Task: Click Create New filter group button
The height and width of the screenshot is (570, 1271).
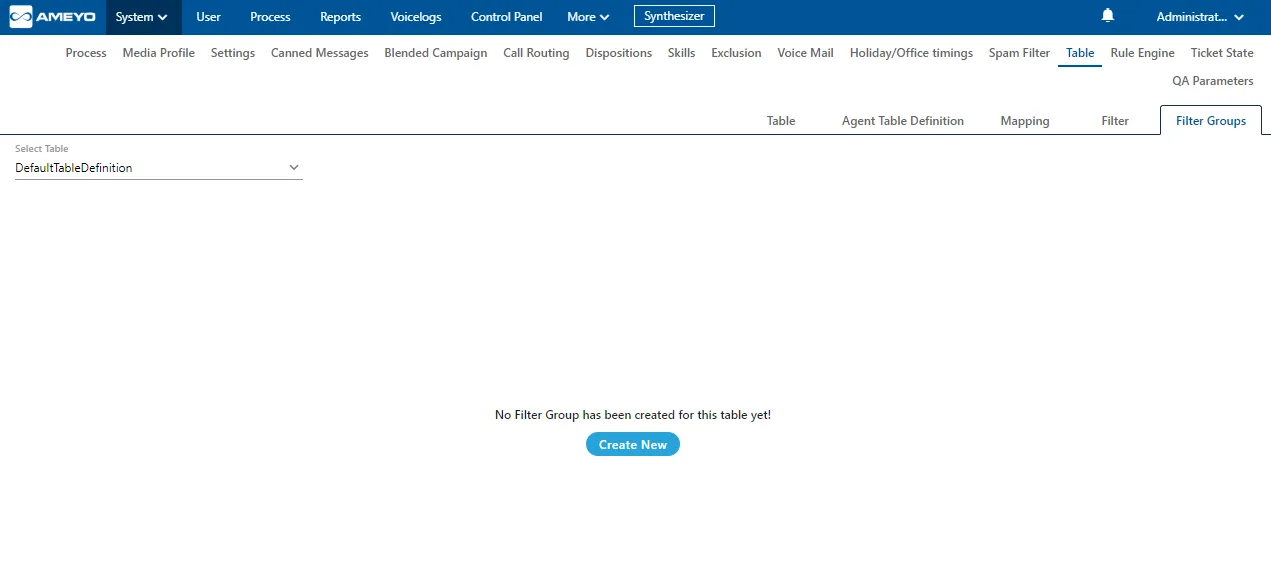Action: pos(633,444)
